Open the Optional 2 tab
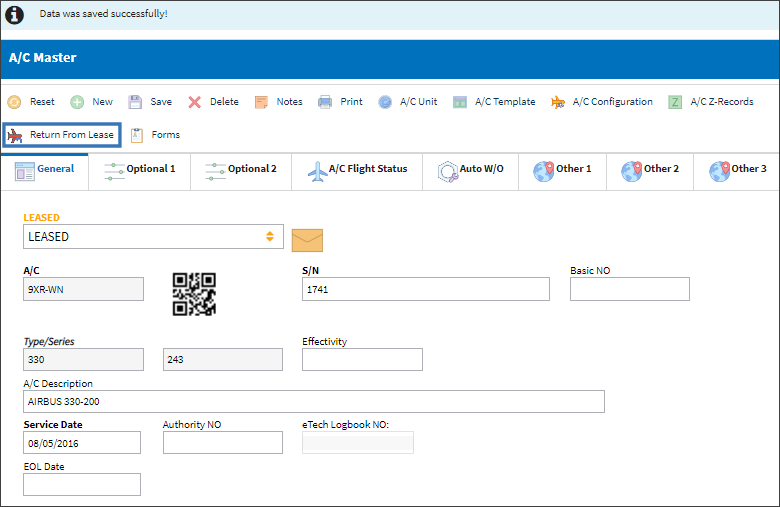 click(241, 171)
